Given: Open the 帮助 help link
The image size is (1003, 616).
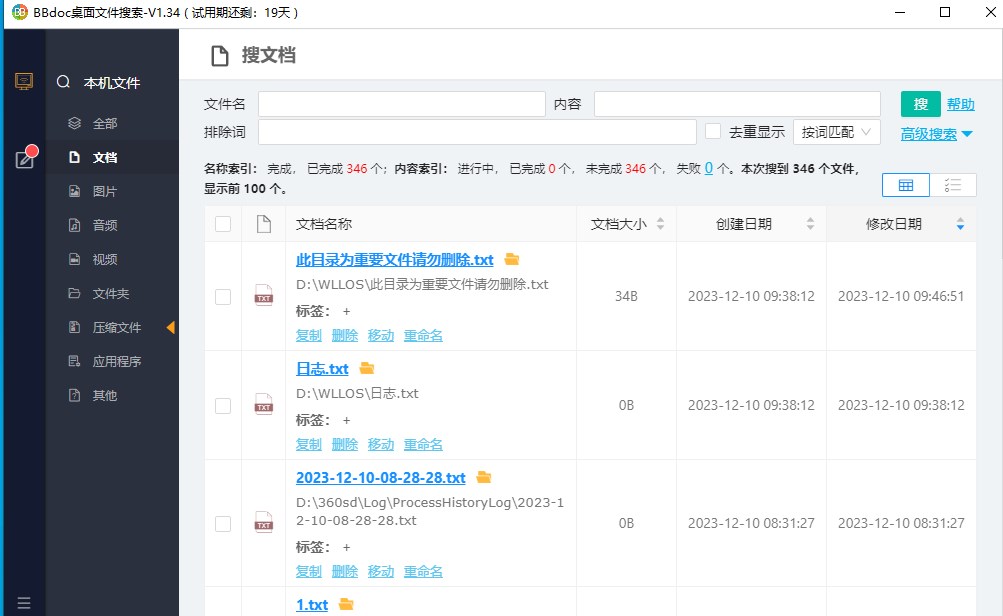Looking at the screenshot, I should click(x=960, y=104).
